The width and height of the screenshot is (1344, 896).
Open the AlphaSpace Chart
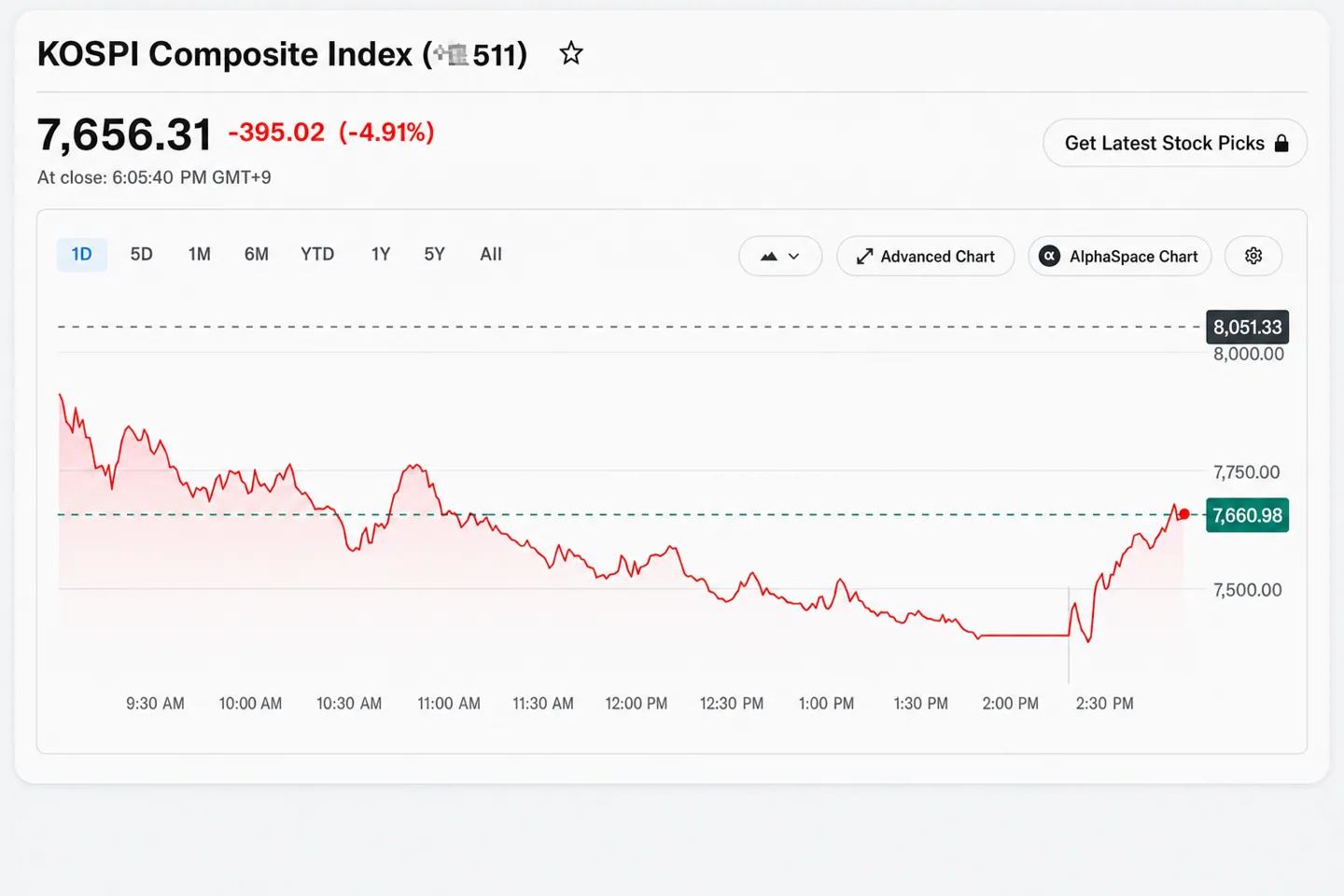click(x=1120, y=256)
